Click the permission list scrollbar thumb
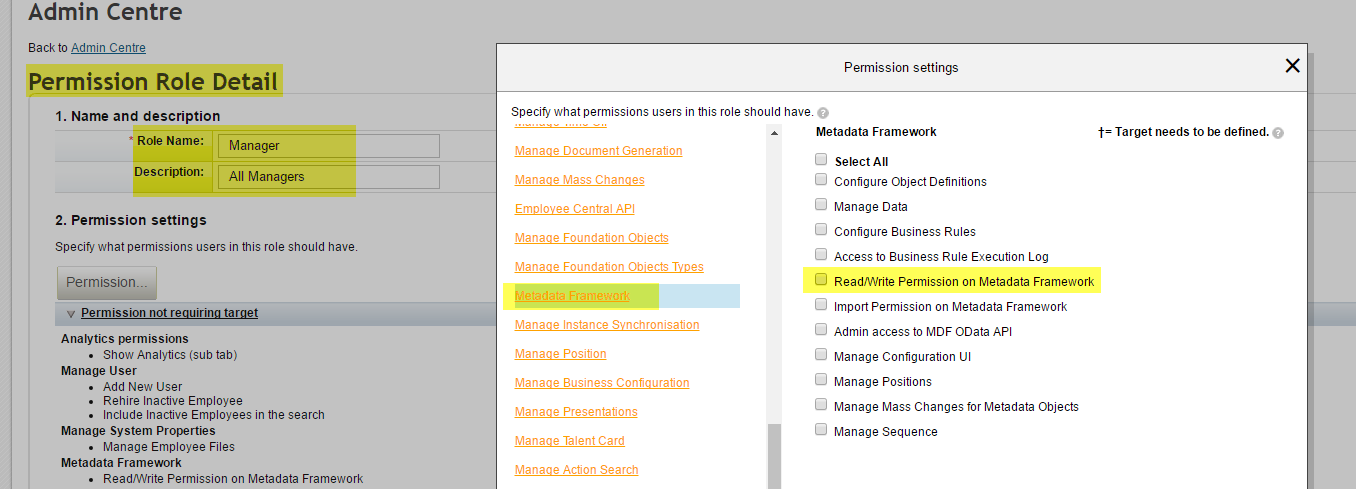 point(773,456)
